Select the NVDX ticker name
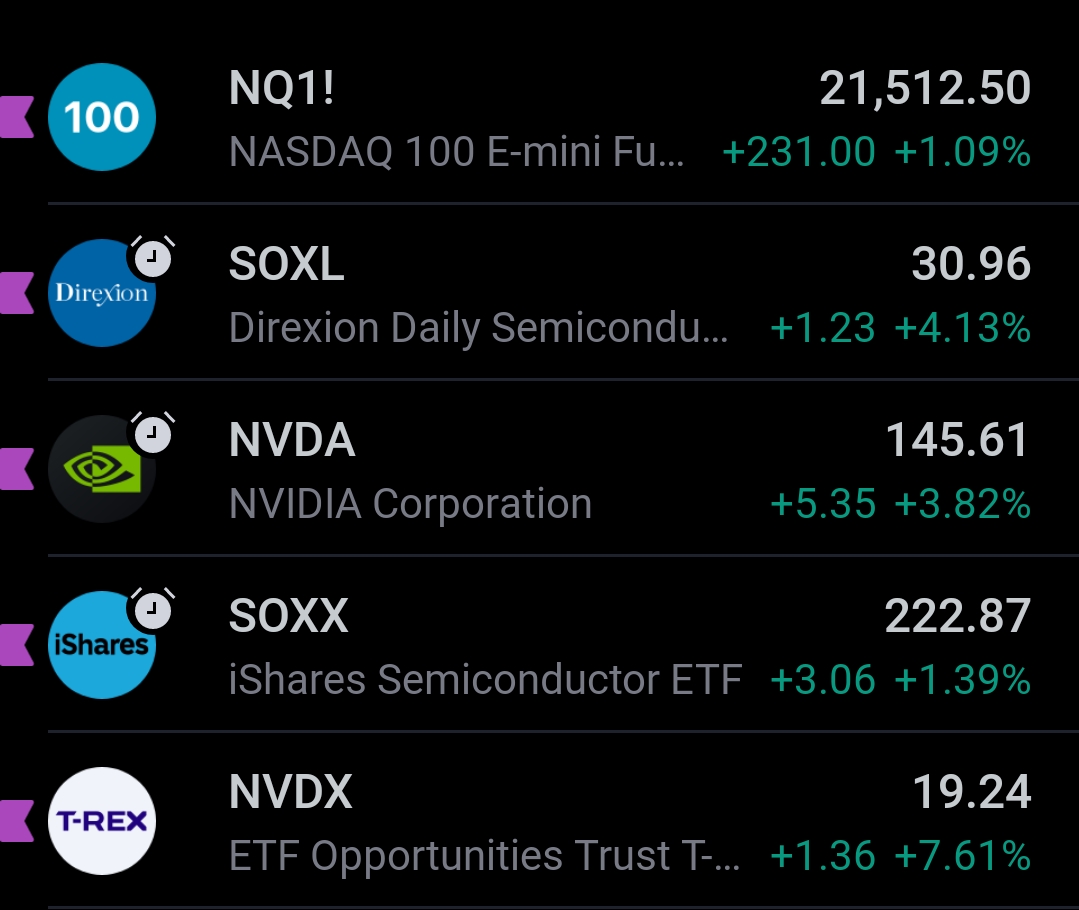The image size is (1079, 910). click(x=291, y=792)
